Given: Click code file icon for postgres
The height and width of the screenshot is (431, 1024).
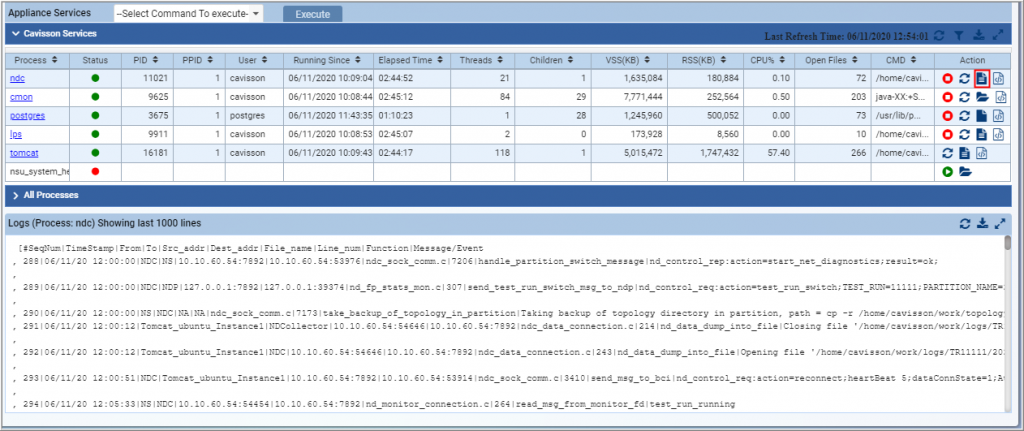Looking at the screenshot, I should [998, 116].
